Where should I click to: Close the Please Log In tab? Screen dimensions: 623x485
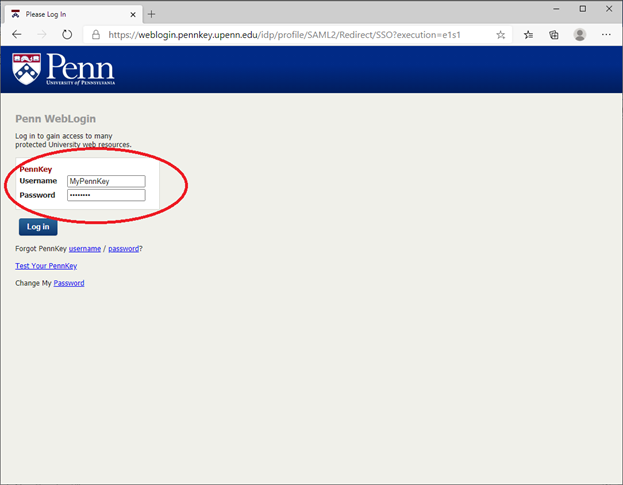click(x=133, y=15)
